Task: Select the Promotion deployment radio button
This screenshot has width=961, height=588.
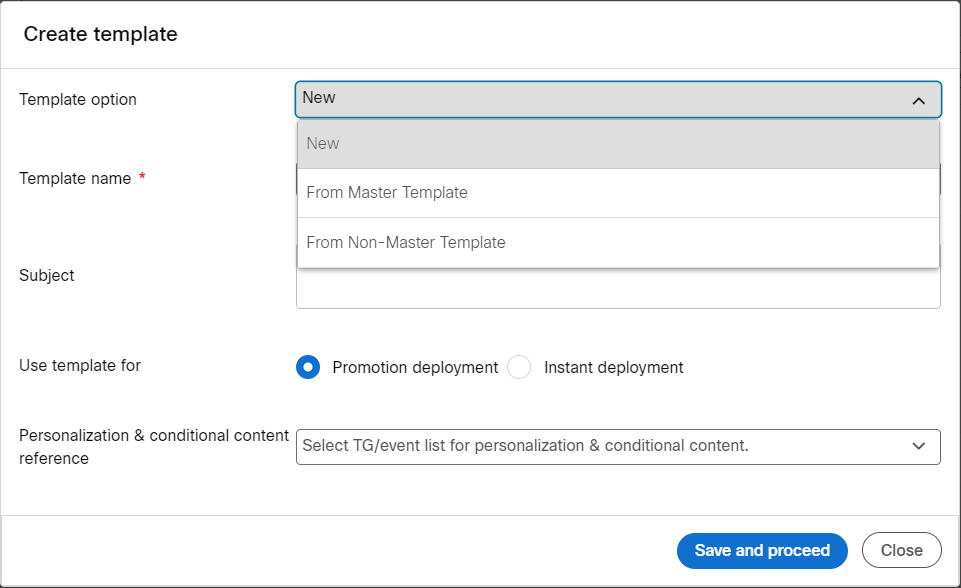Action: coord(308,367)
